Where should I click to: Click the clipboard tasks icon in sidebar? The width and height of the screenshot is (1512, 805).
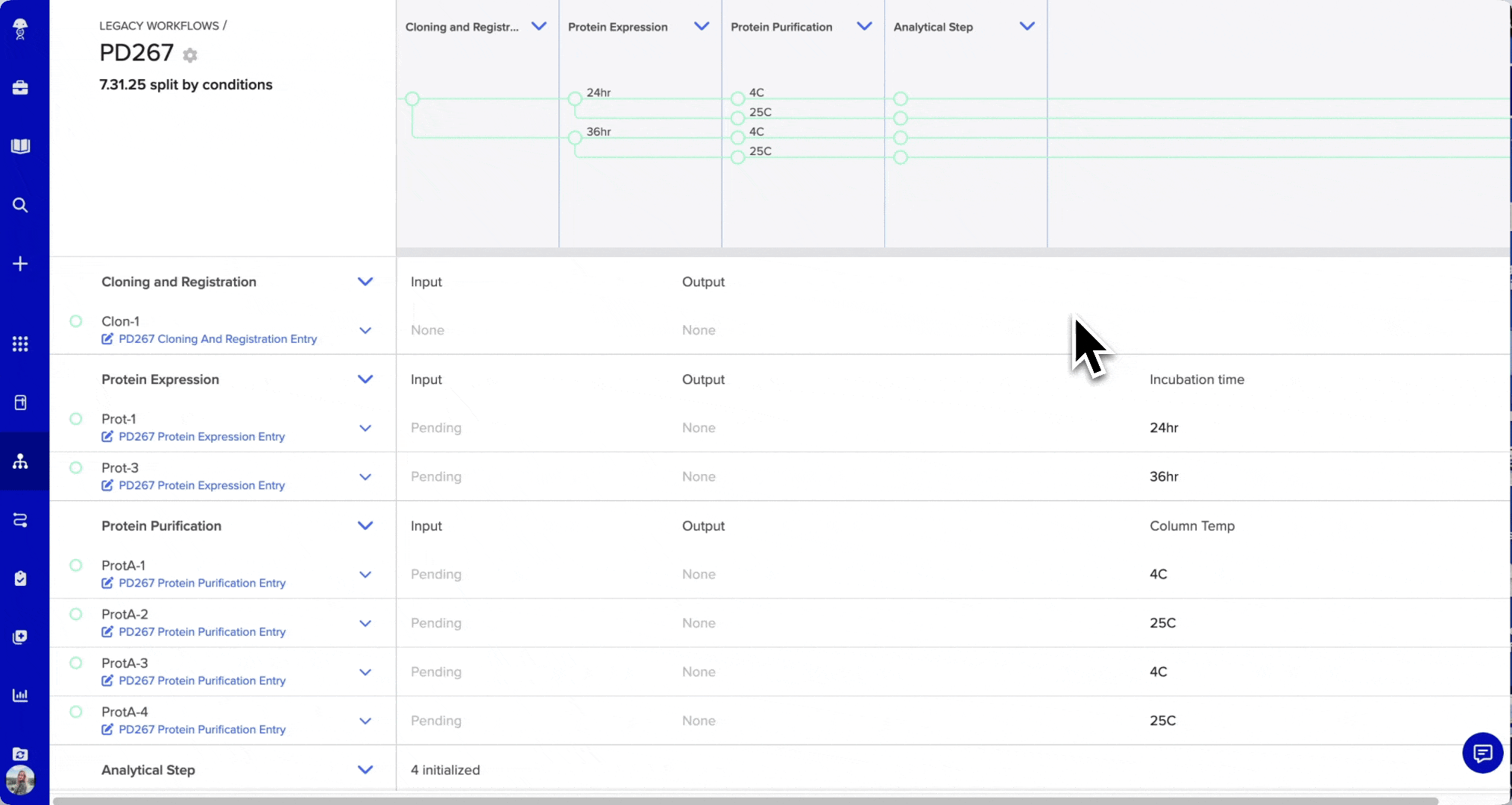point(20,578)
